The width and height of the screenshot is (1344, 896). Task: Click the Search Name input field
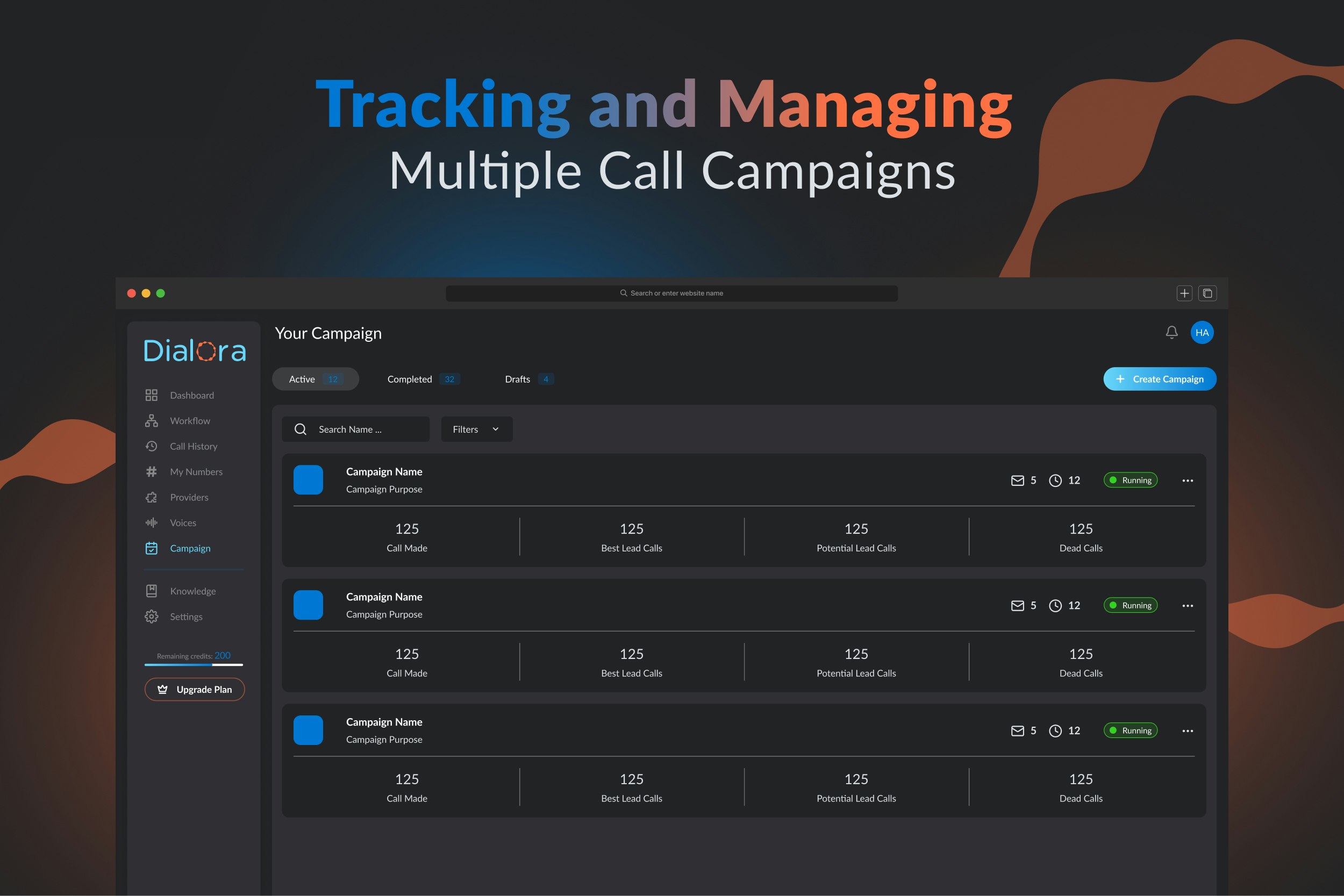coord(366,429)
